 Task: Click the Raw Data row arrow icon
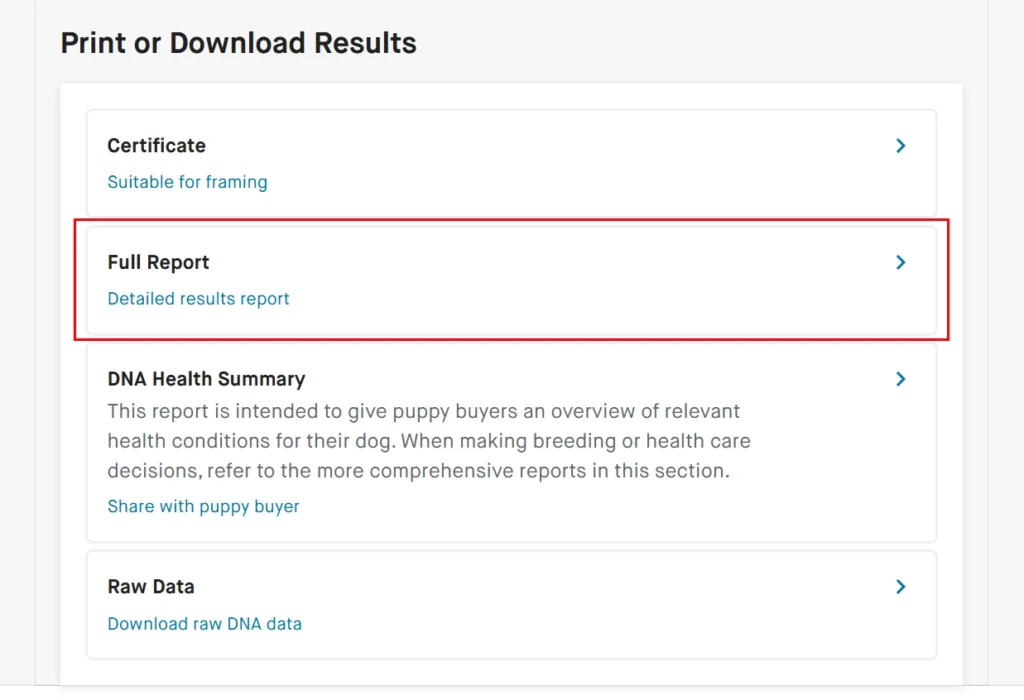901,587
